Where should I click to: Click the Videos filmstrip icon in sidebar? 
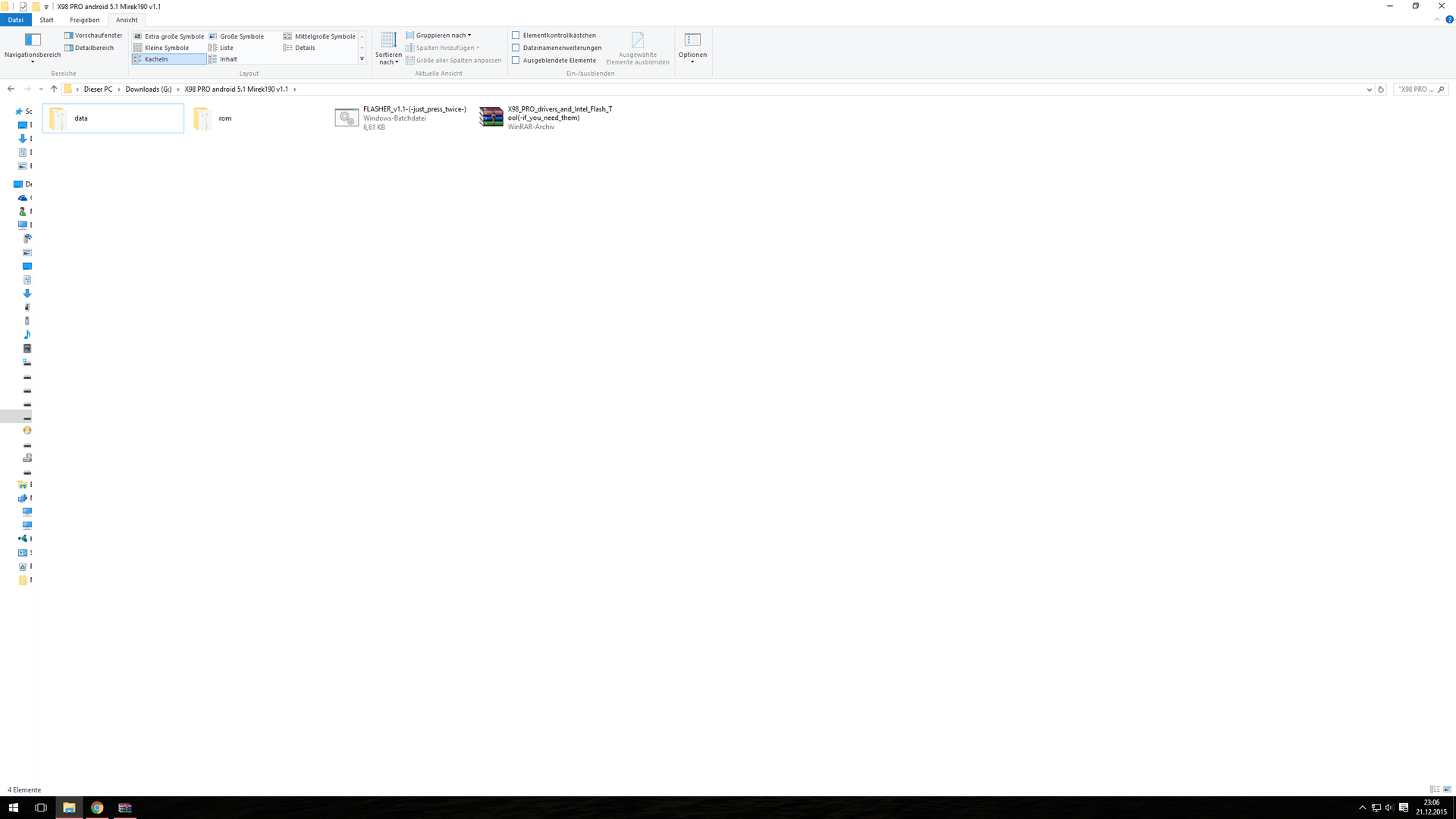click(27, 348)
